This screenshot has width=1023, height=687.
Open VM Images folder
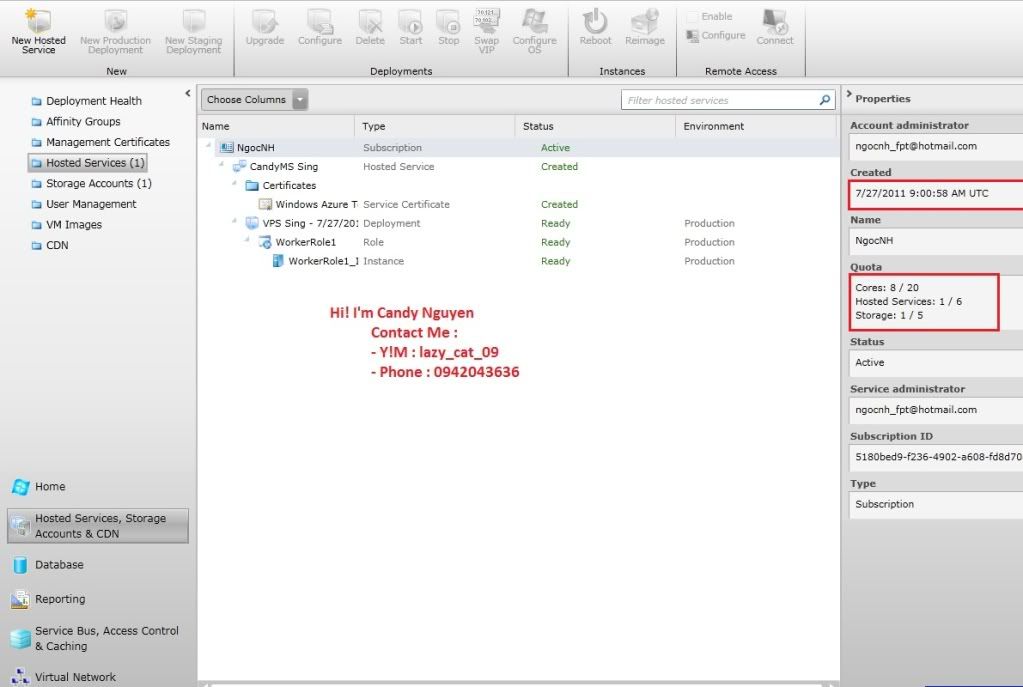(x=67, y=224)
